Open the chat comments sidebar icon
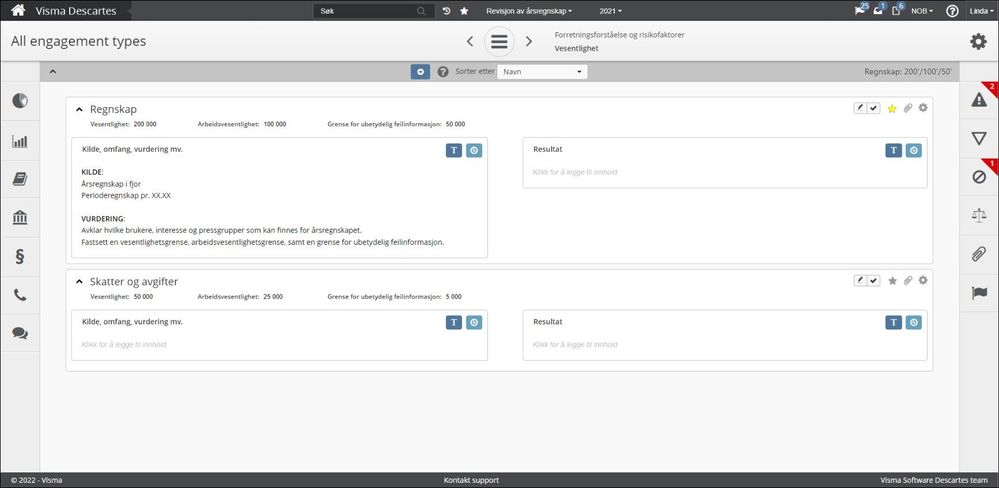The height and width of the screenshot is (488, 999). coord(20,333)
